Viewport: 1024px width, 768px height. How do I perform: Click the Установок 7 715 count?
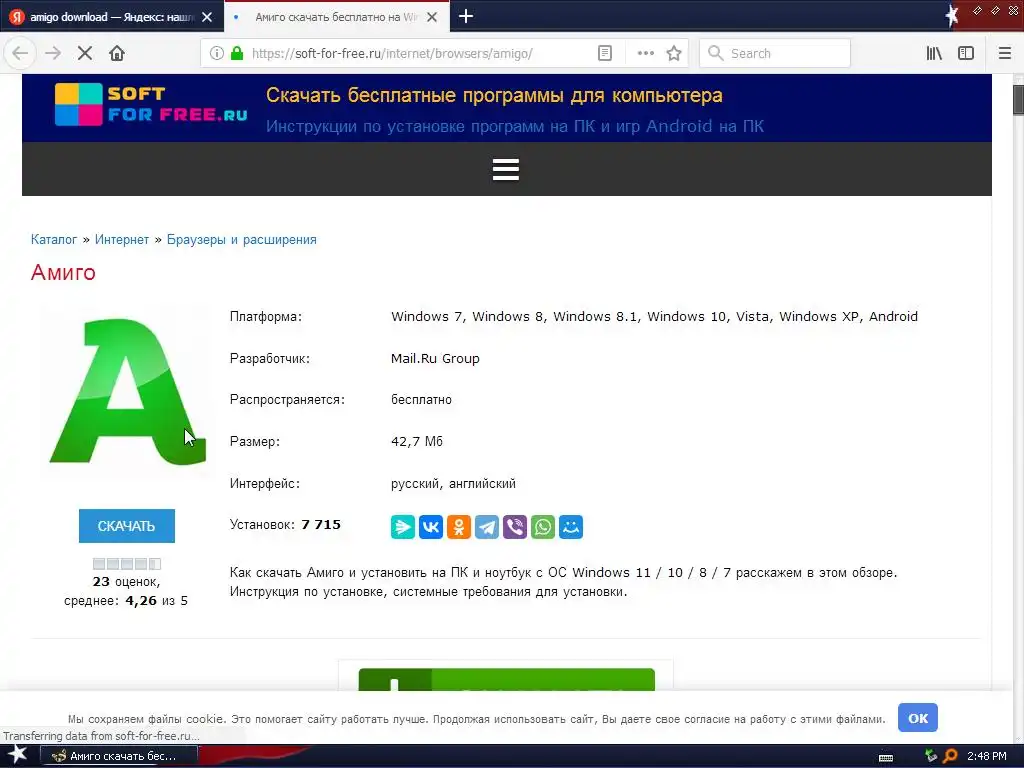click(x=285, y=524)
